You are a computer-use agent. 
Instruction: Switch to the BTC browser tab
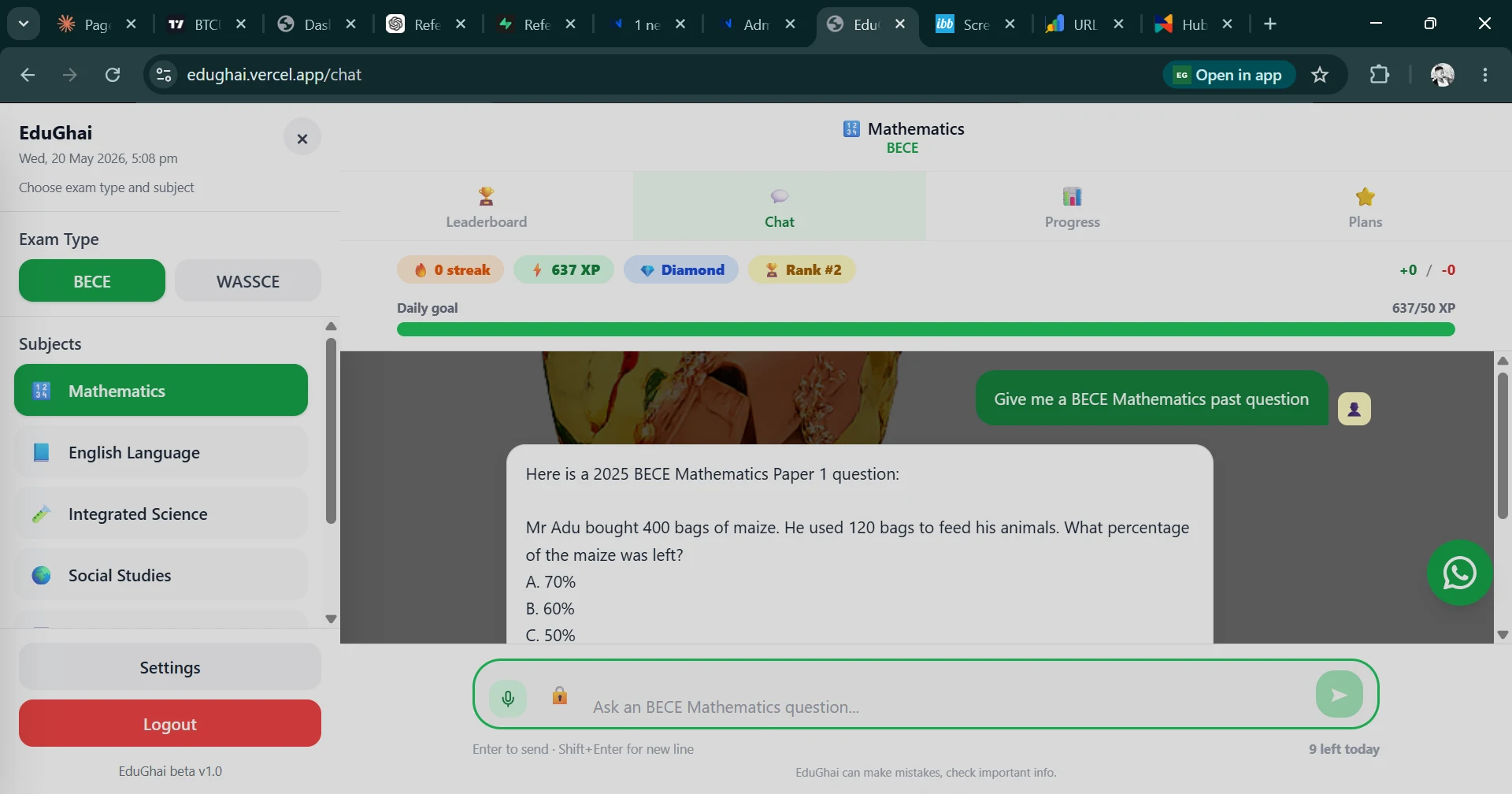coord(195,24)
